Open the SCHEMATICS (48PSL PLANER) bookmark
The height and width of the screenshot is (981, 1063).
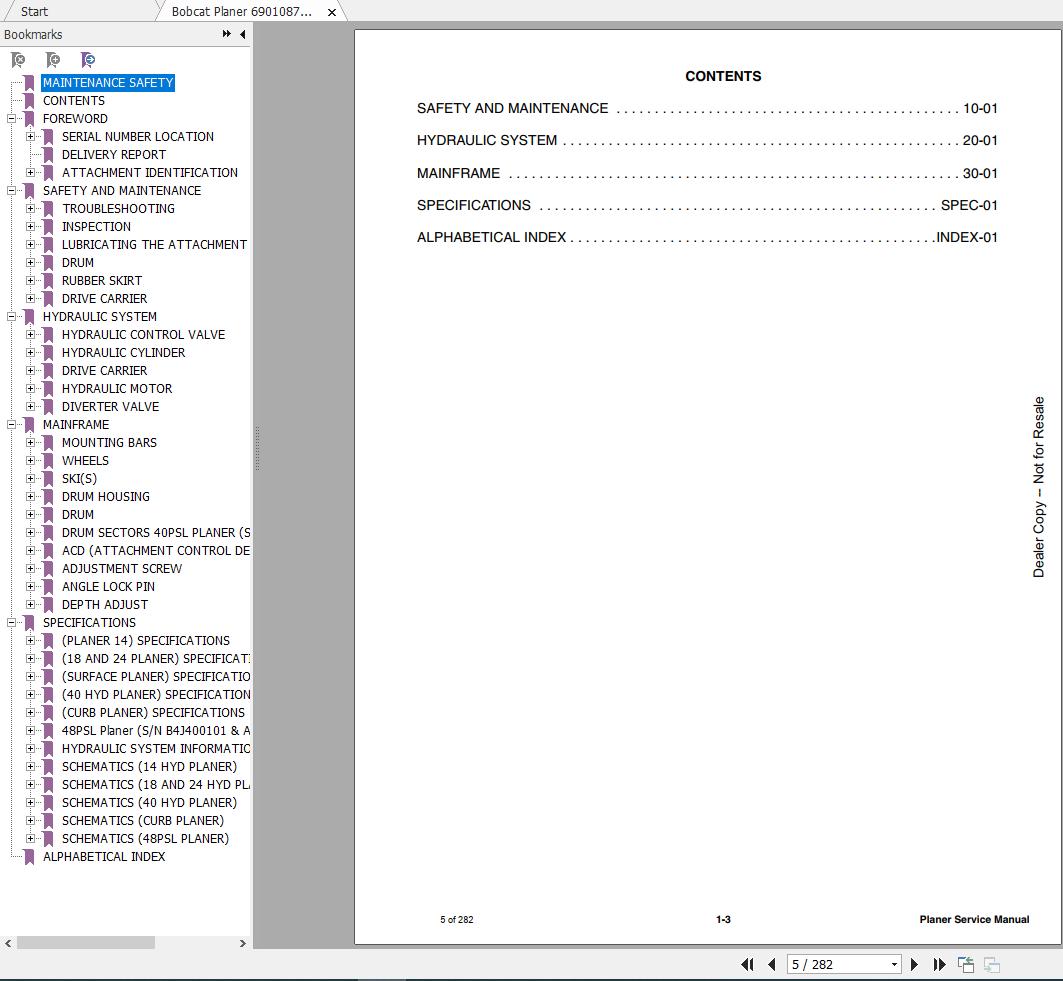[145, 839]
